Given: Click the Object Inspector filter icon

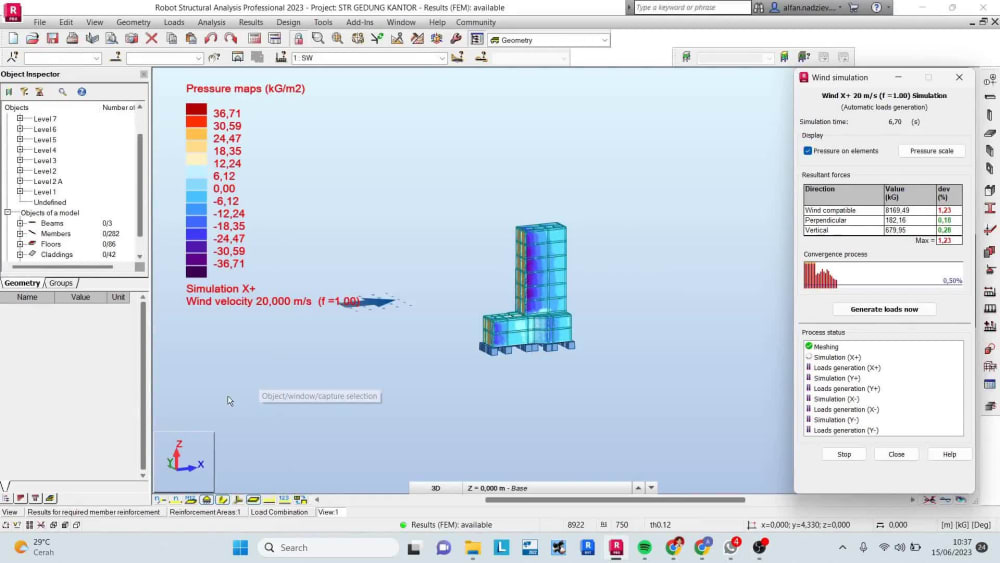Looking at the screenshot, I should click(24, 92).
